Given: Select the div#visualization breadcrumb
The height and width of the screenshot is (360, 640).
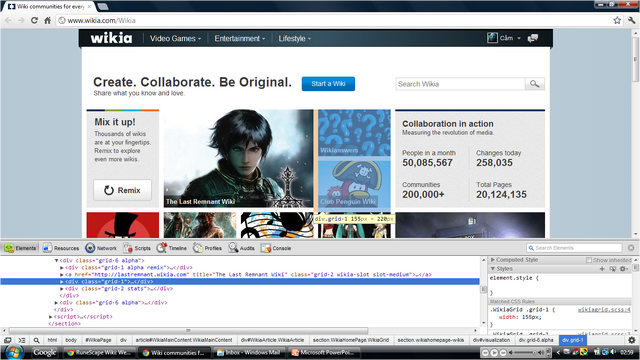Looking at the screenshot, I should tap(491, 340).
